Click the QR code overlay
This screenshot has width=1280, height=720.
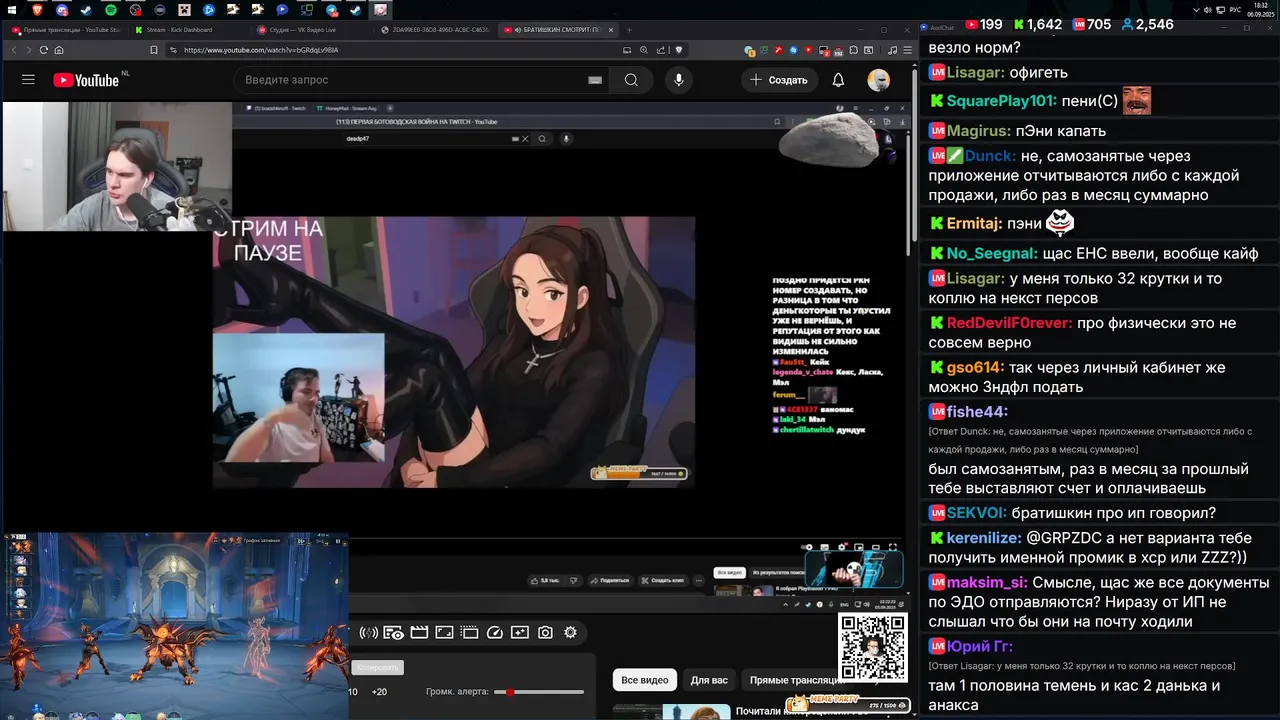[x=872, y=648]
